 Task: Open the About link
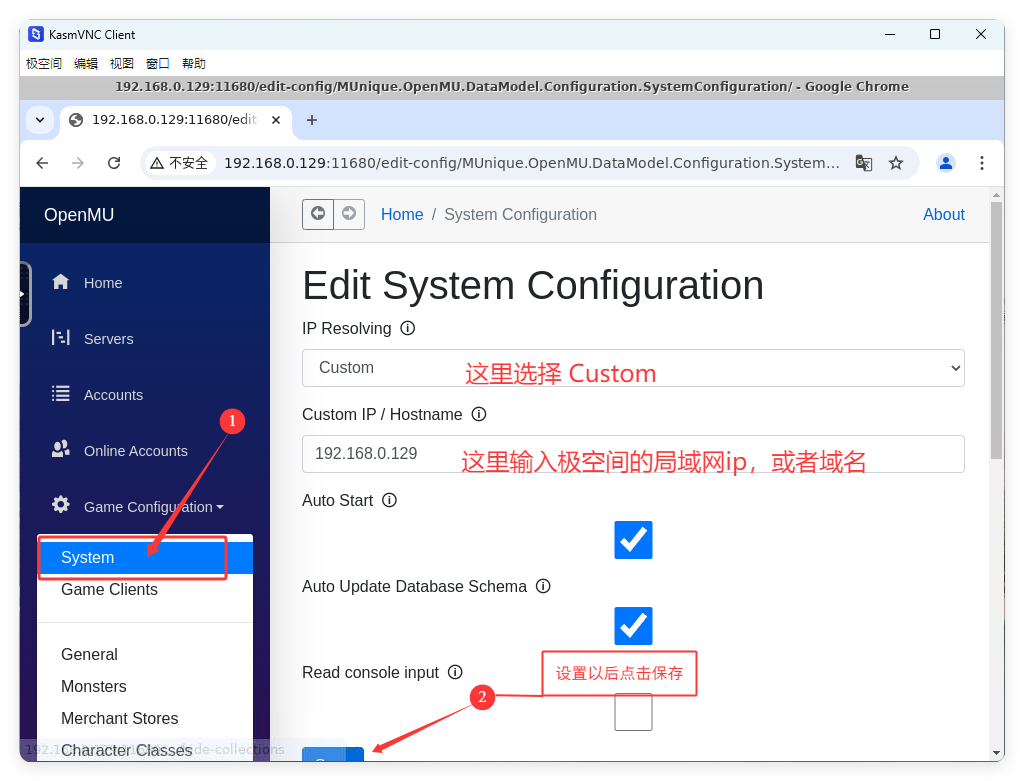(944, 214)
